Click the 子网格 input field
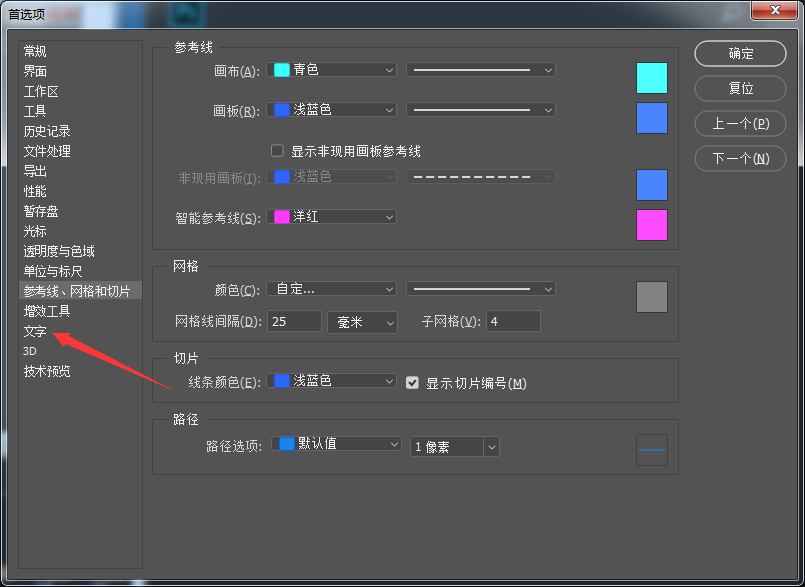This screenshot has height=587, width=805. 513,321
